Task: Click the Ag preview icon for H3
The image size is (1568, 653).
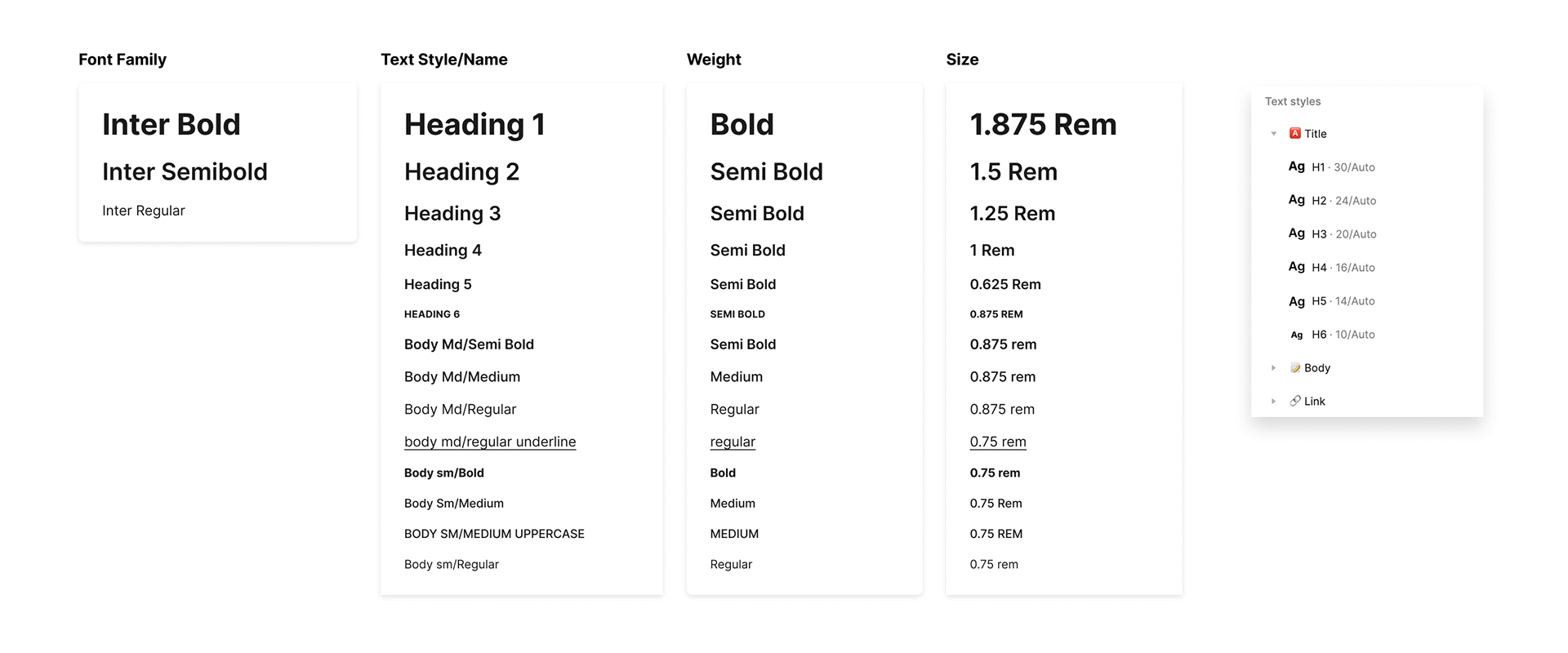Action: click(1296, 233)
